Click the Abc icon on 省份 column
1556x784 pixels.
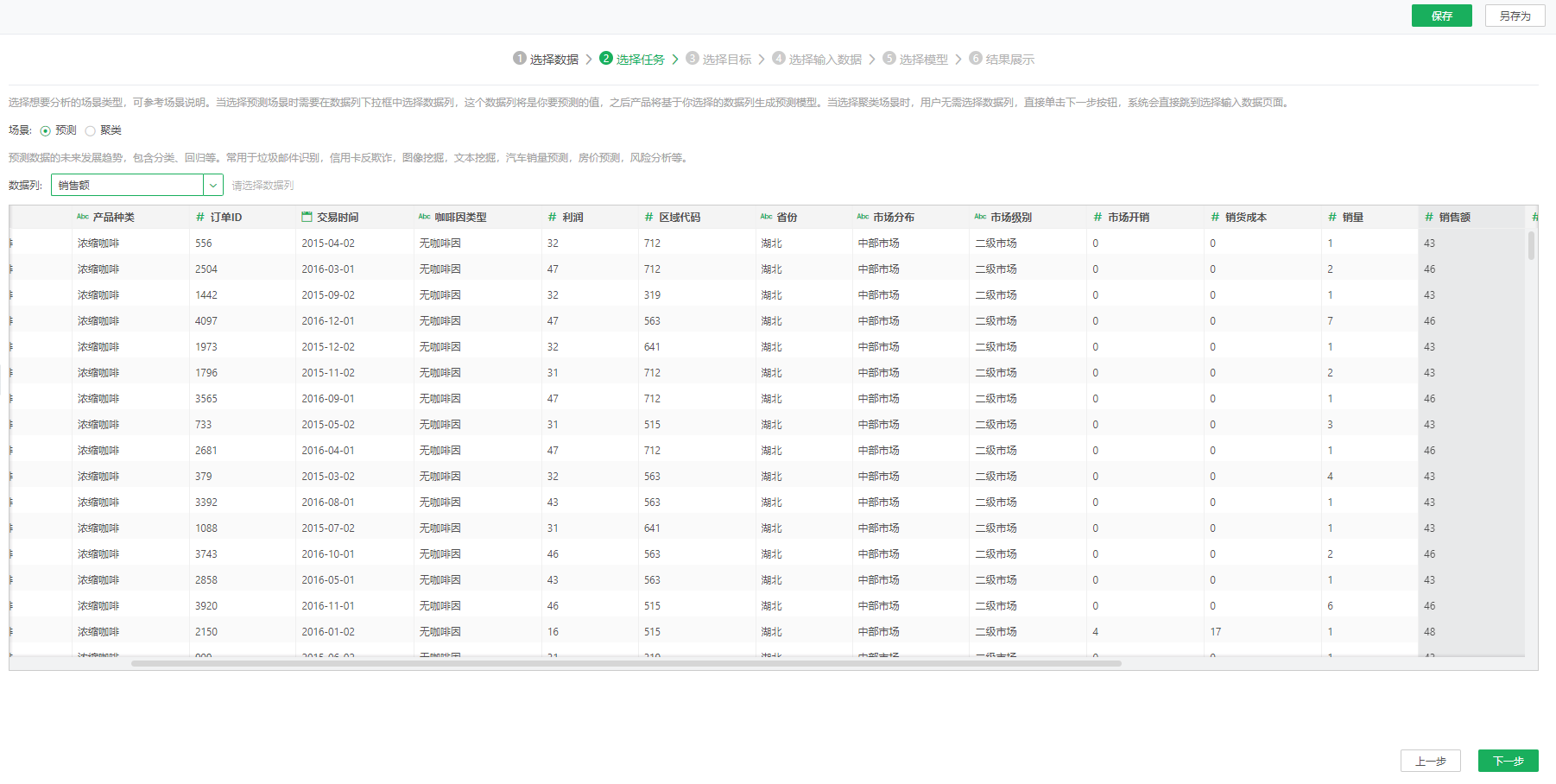tap(766, 217)
